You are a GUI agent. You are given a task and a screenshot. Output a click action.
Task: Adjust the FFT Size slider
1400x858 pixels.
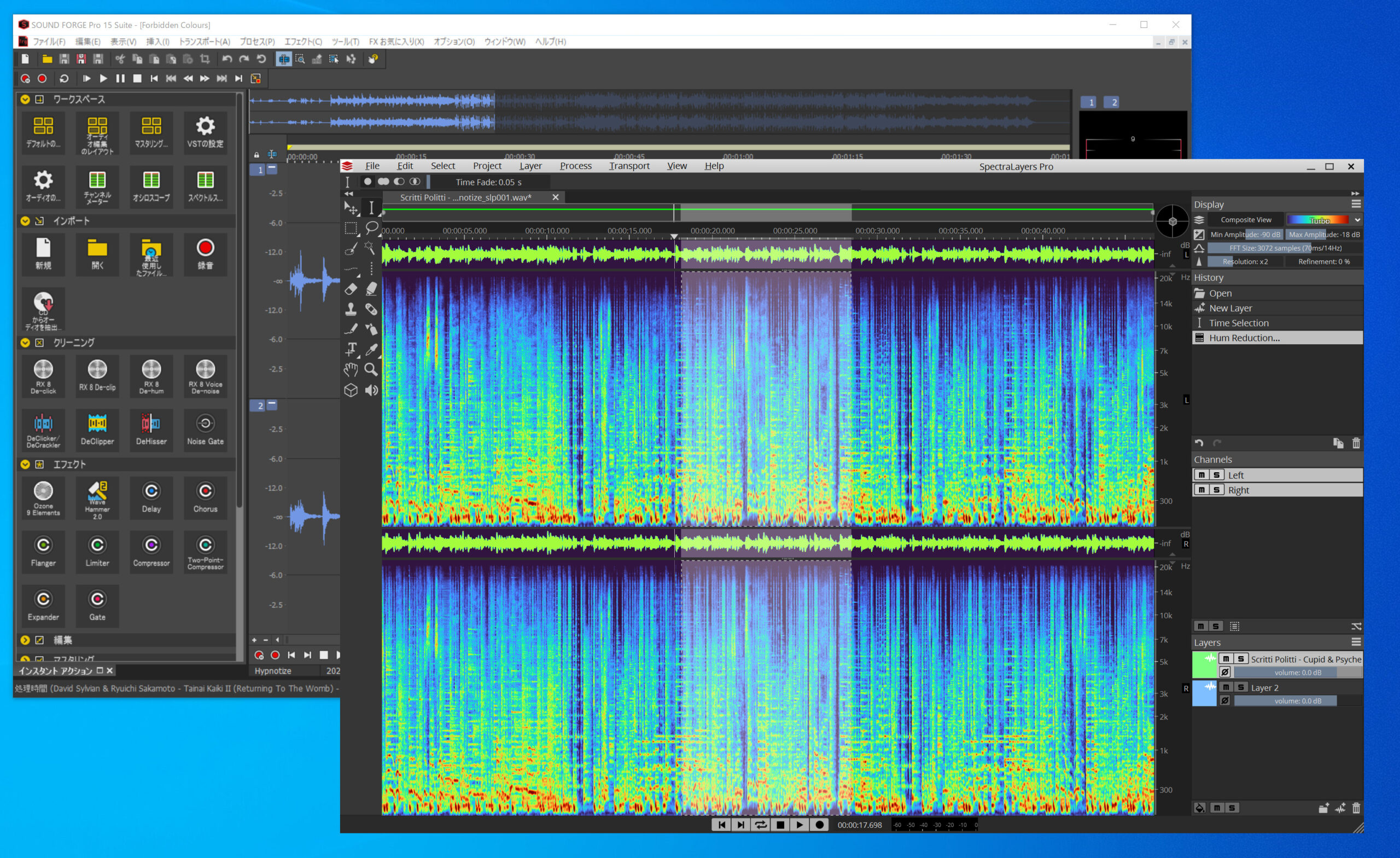pyautogui.click(x=1285, y=248)
